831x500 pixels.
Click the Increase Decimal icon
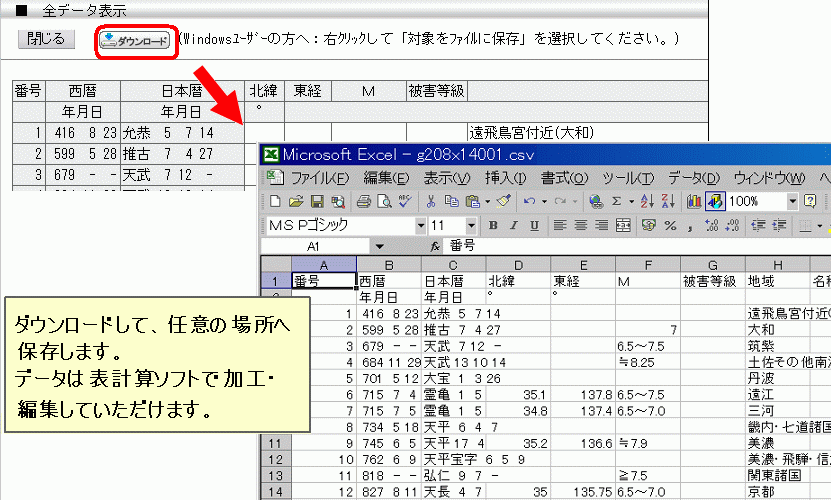tap(711, 225)
